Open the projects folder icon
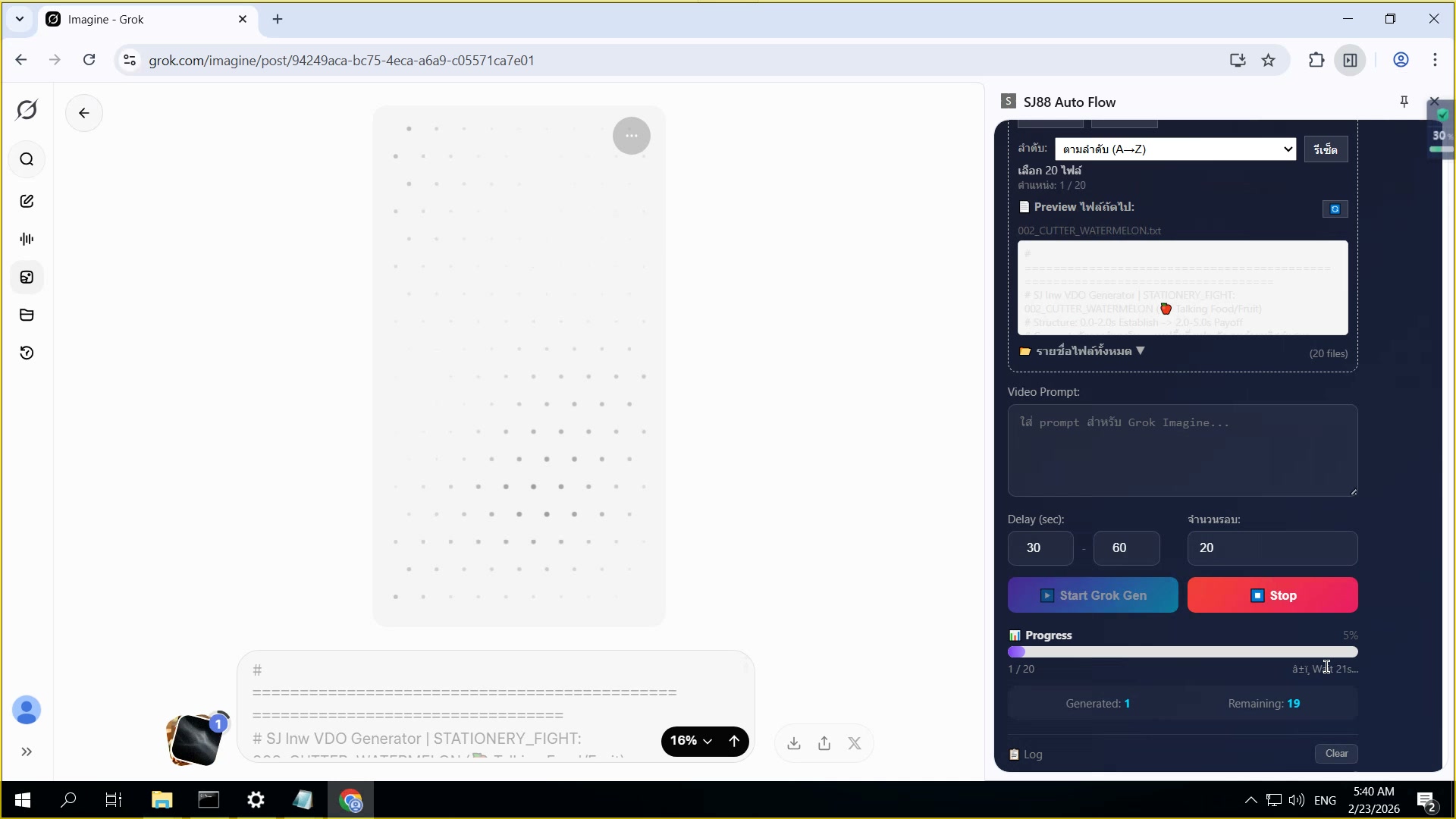Image resolution: width=1456 pixels, height=819 pixels. (27, 315)
